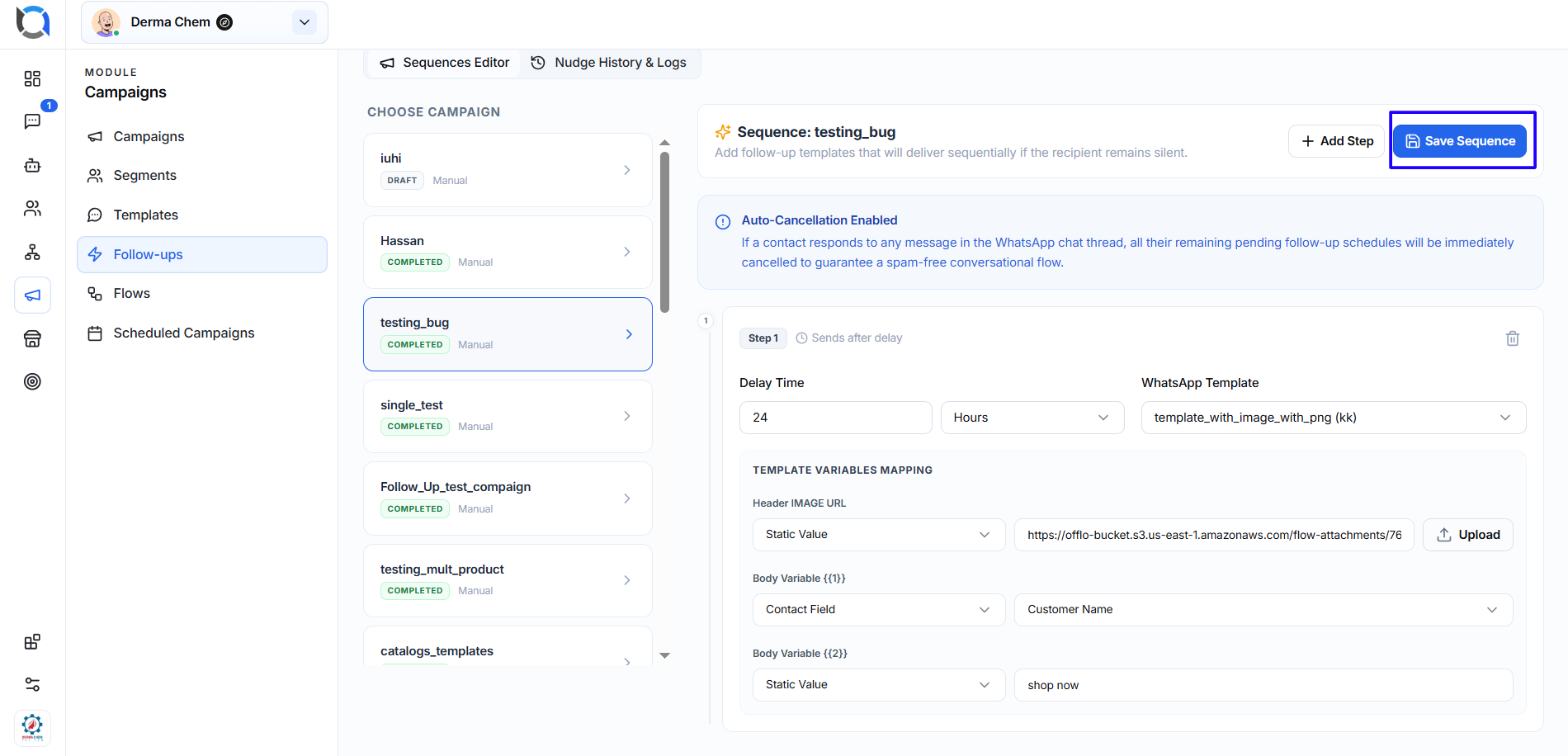Expand the Derma Chem account dropdown

pos(305,22)
